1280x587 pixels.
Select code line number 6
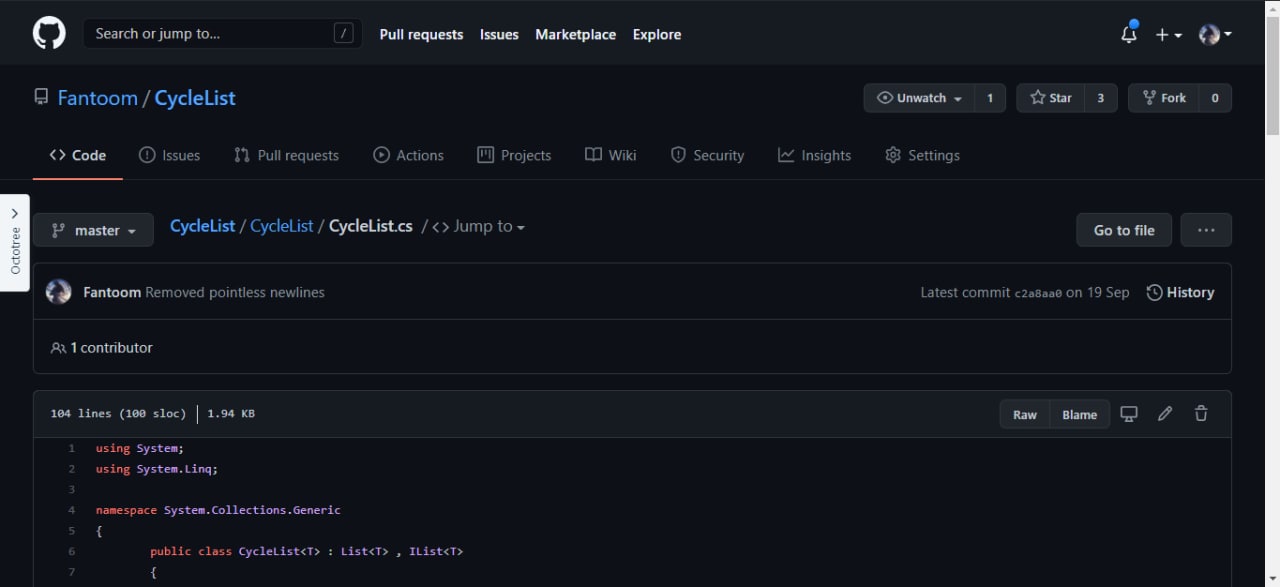coord(71,551)
